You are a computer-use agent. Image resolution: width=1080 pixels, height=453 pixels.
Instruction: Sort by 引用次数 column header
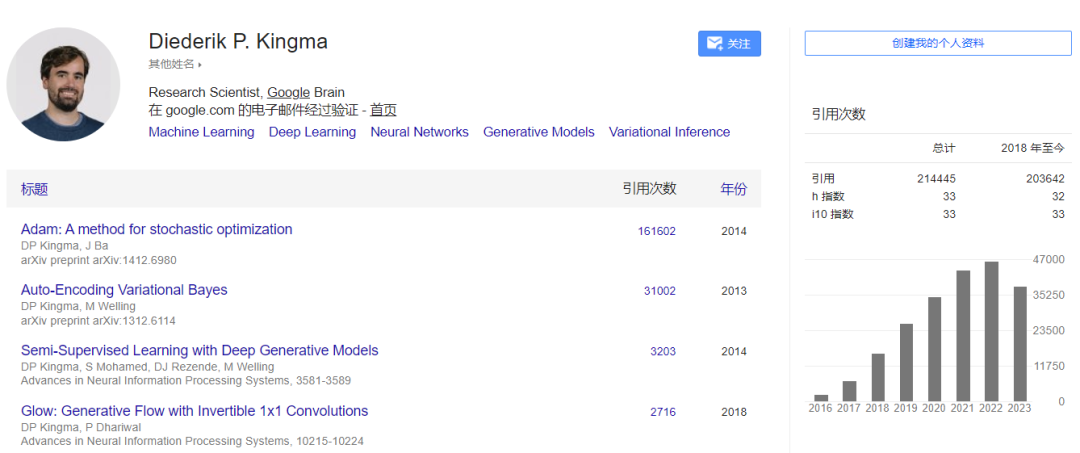click(649, 188)
